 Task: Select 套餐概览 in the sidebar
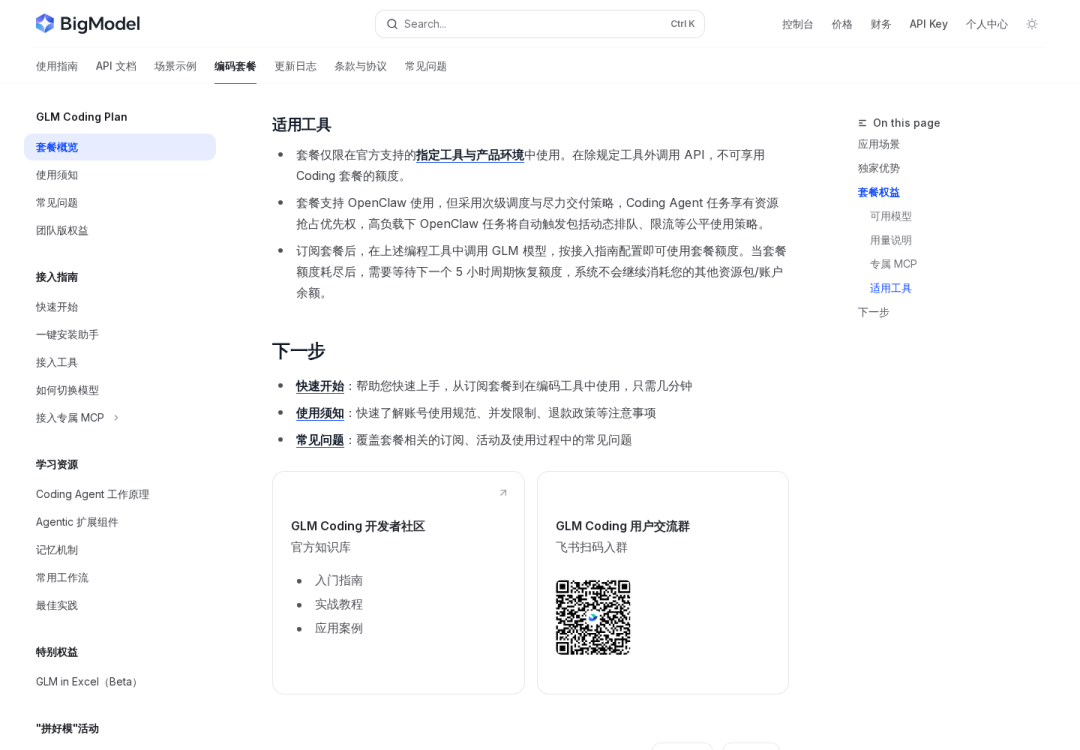[120, 147]
